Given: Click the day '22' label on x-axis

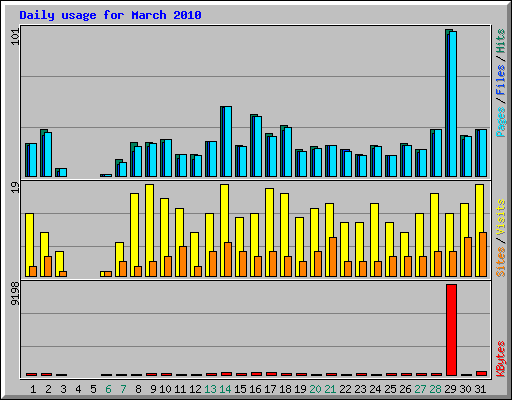Looking at the screenshot, I should 345,389.
